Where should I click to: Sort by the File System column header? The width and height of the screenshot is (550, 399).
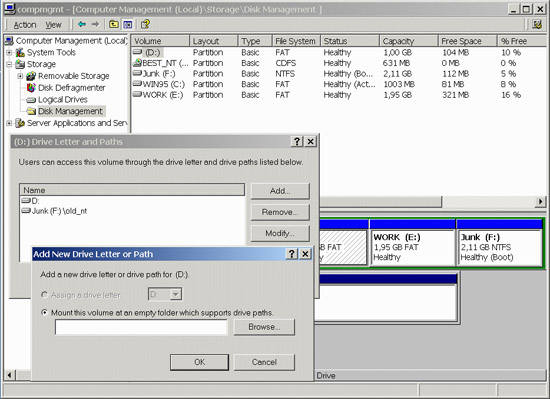(x=296, y=41)
